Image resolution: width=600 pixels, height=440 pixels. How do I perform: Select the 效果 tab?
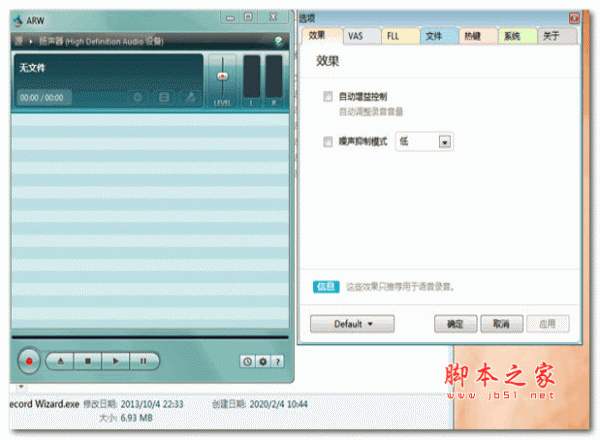coord(320,36)
